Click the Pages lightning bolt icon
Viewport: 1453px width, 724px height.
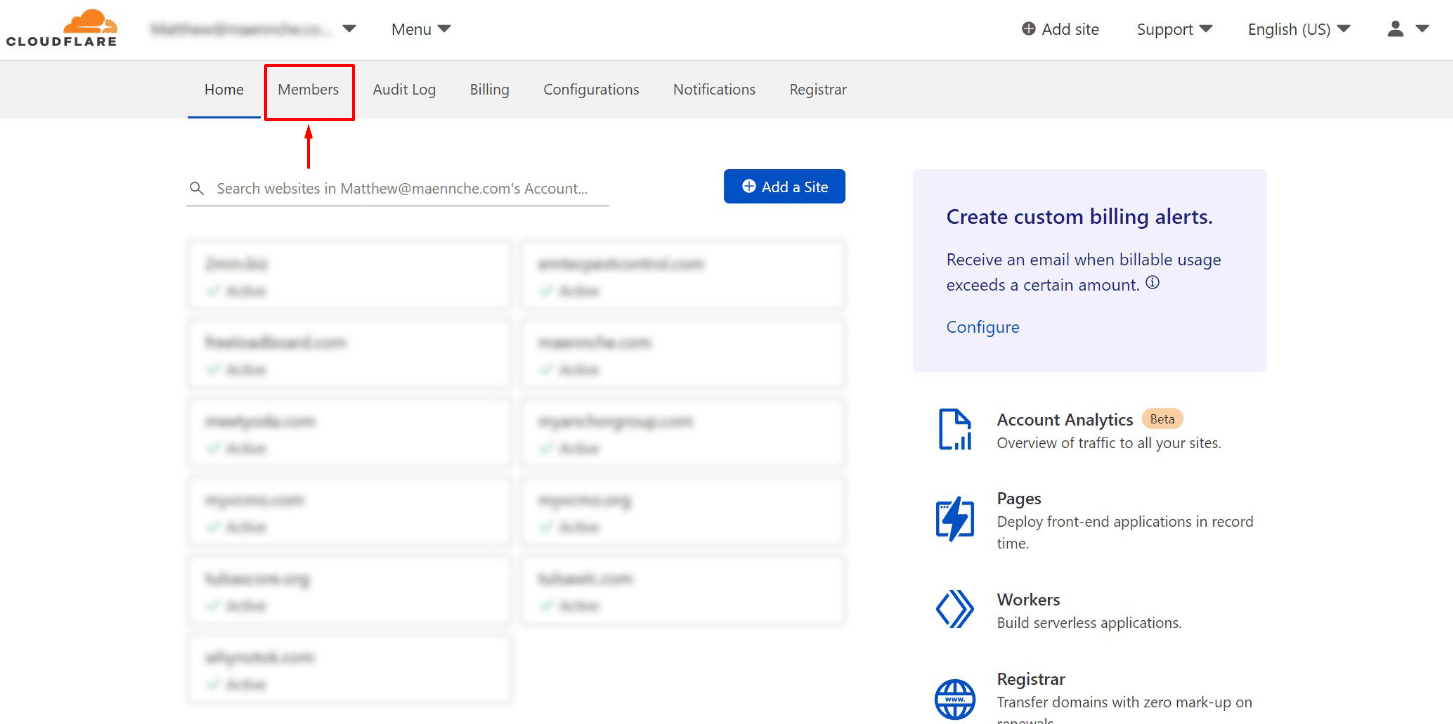[x=954, y=519]
